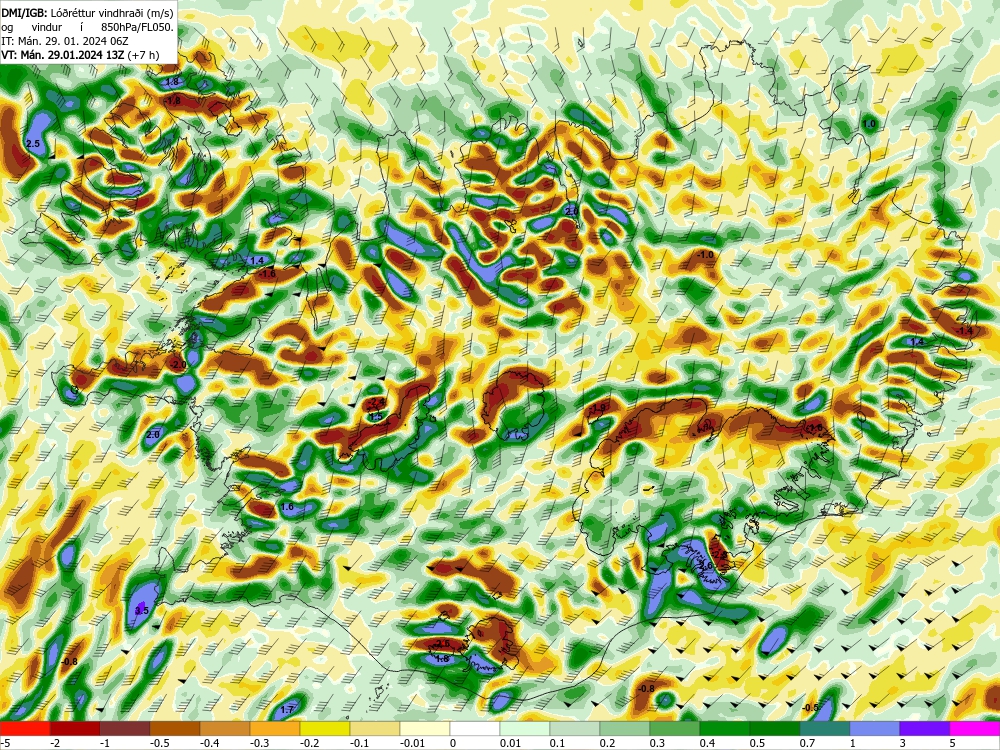The image size is (1000, 750).
Task: Click the legend value label 0.4
Action: point(707,743)
